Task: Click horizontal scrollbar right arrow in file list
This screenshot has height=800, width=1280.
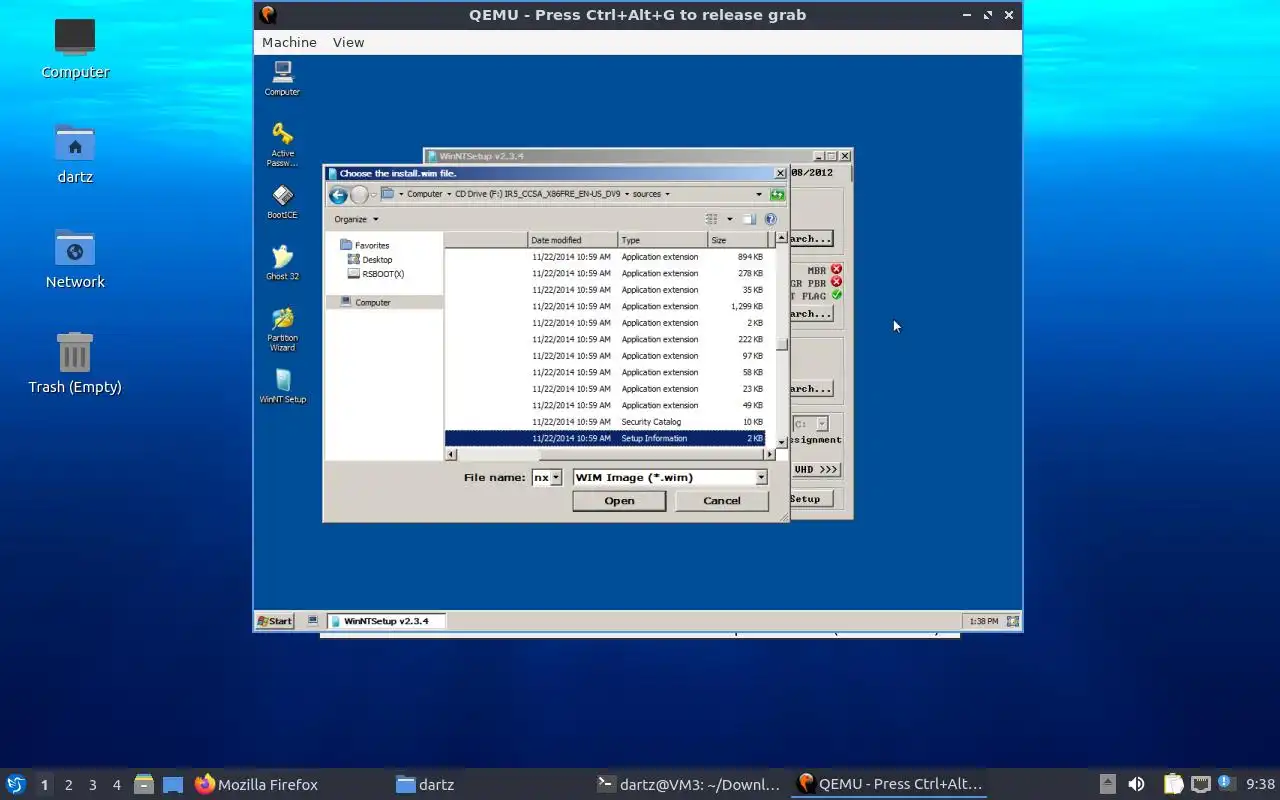Action: [x=771, y=454]
